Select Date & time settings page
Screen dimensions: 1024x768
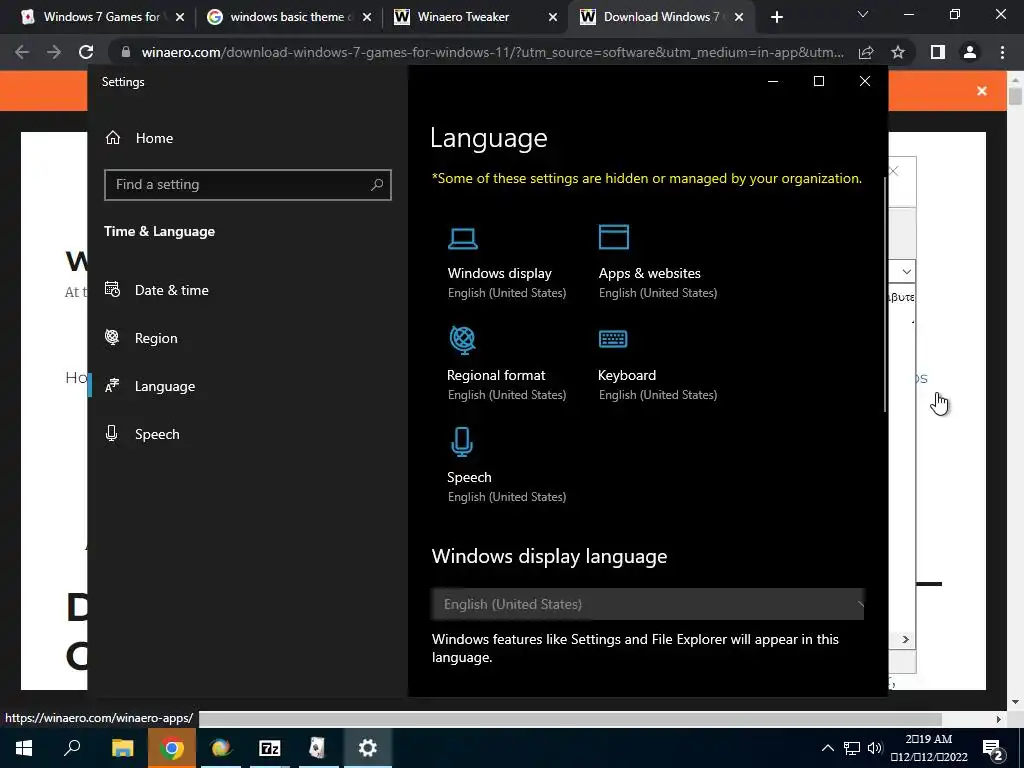[157, 290]
